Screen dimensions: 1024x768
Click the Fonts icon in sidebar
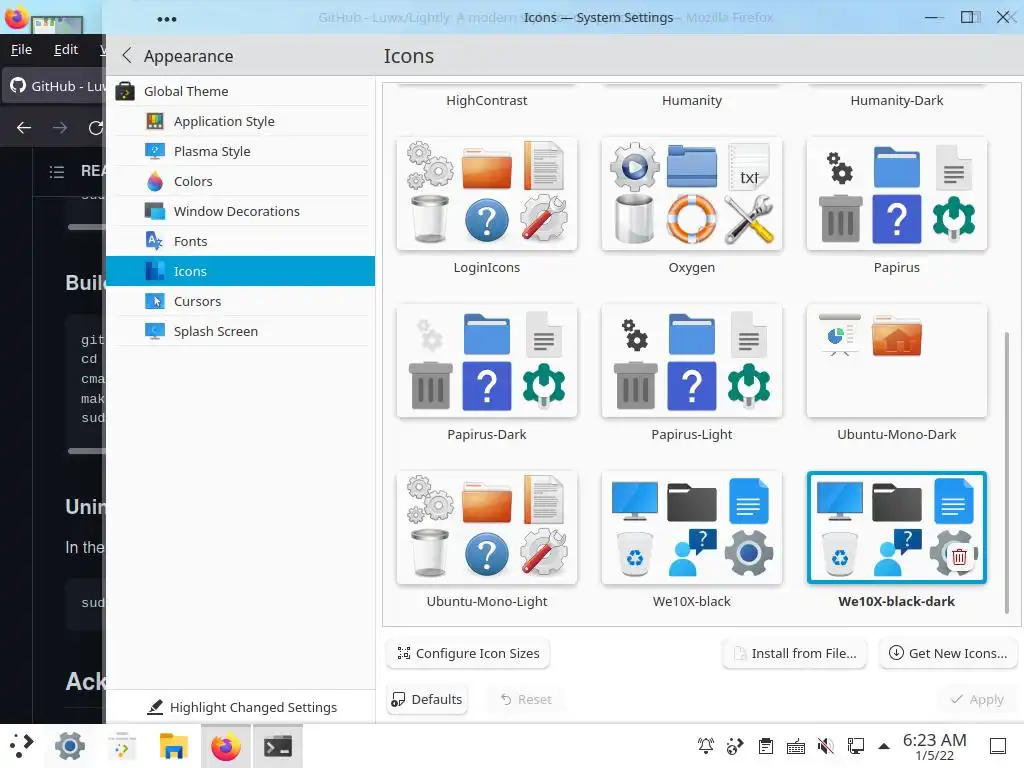click(155, 242)
